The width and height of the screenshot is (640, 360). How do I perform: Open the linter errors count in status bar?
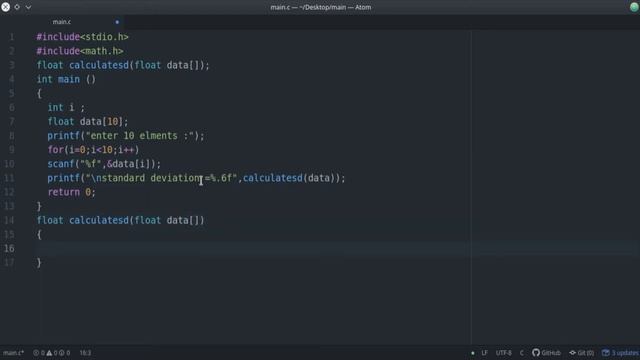coord(39,353)
